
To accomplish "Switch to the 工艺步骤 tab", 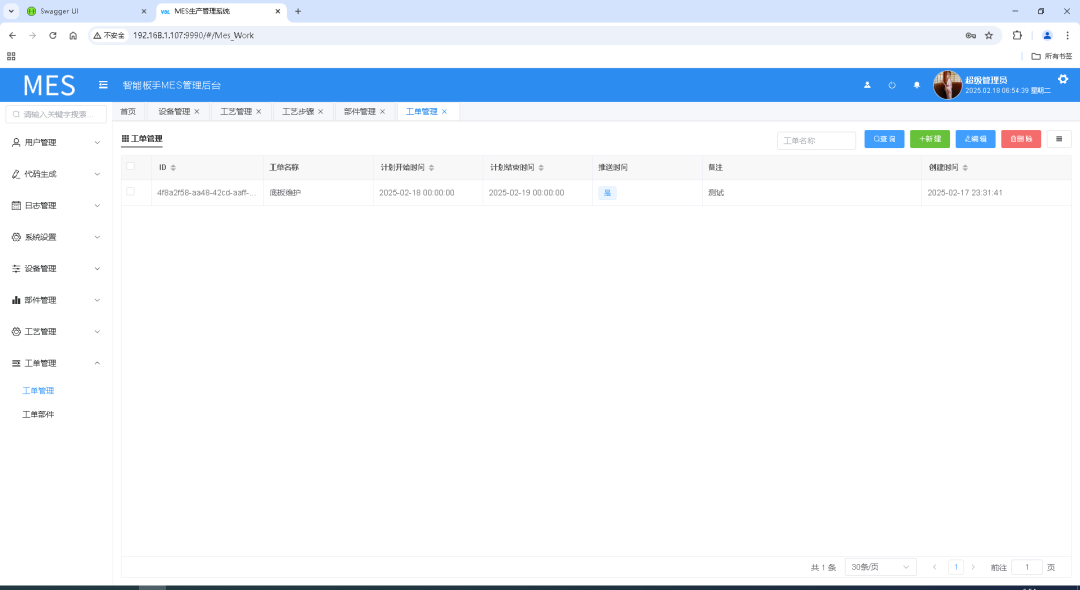I will coord(297,112).
